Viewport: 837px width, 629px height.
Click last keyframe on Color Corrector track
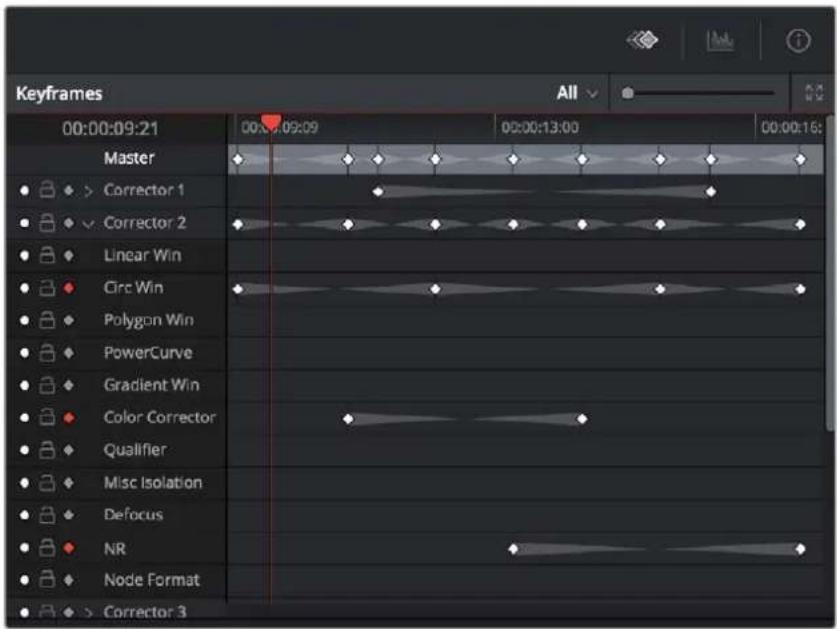pos(582,419)
